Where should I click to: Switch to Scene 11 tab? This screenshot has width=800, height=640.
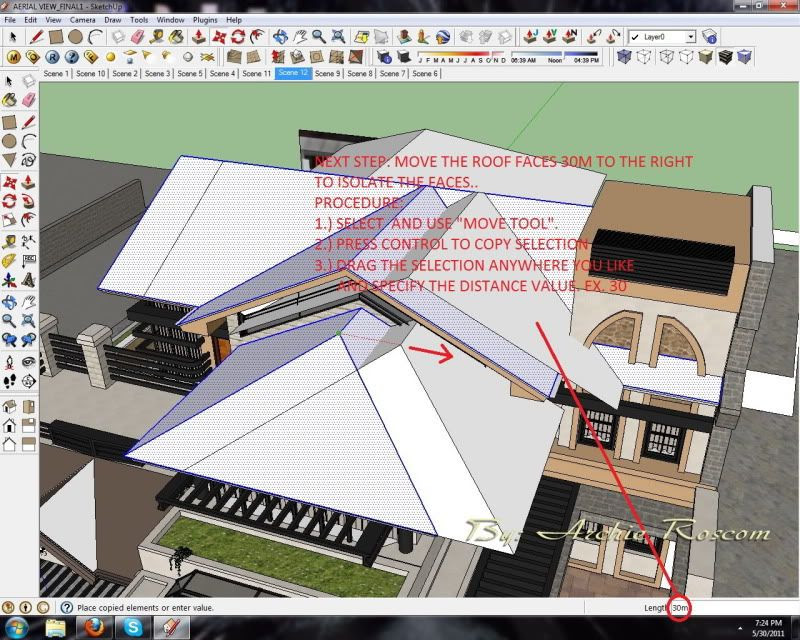257,73
